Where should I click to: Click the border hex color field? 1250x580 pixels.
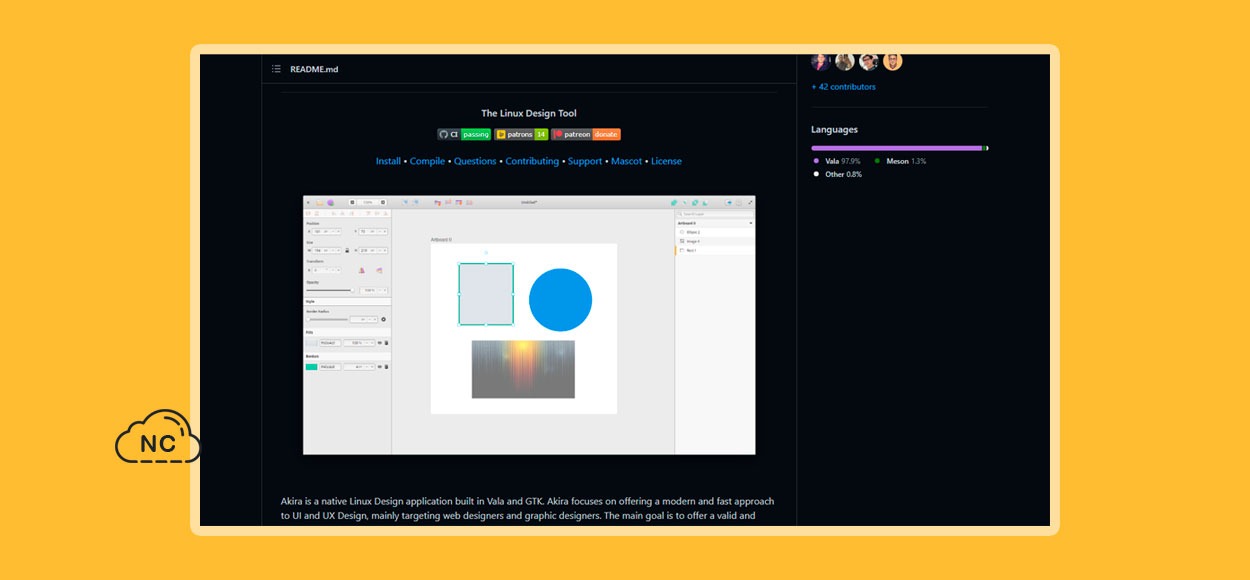tap(330, 367)
